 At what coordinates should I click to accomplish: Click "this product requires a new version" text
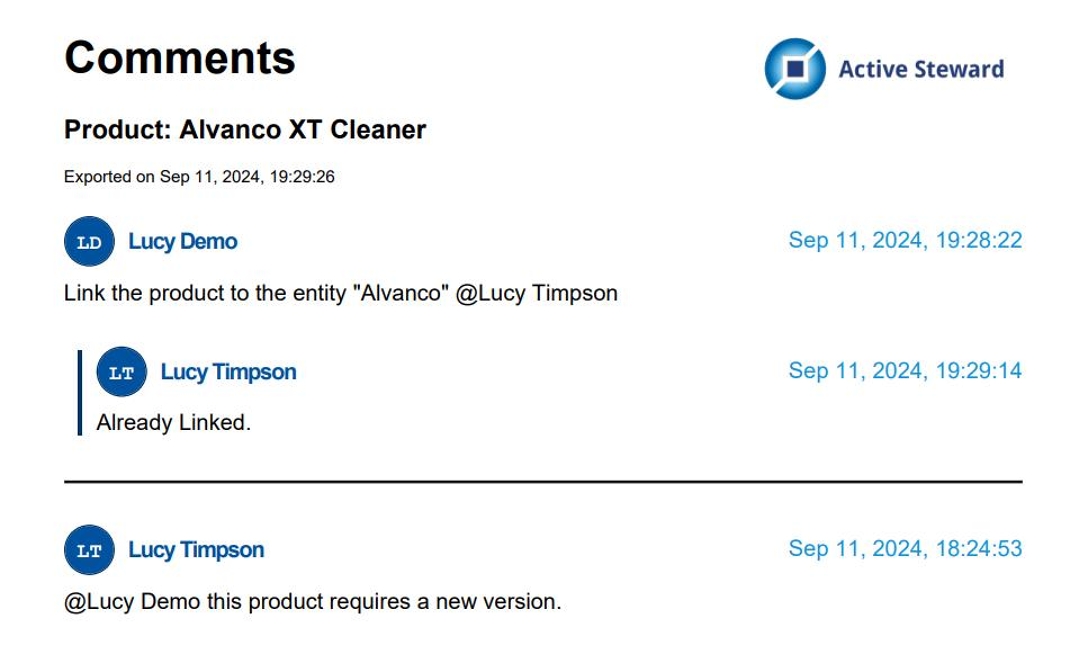(x=384, y=602)
